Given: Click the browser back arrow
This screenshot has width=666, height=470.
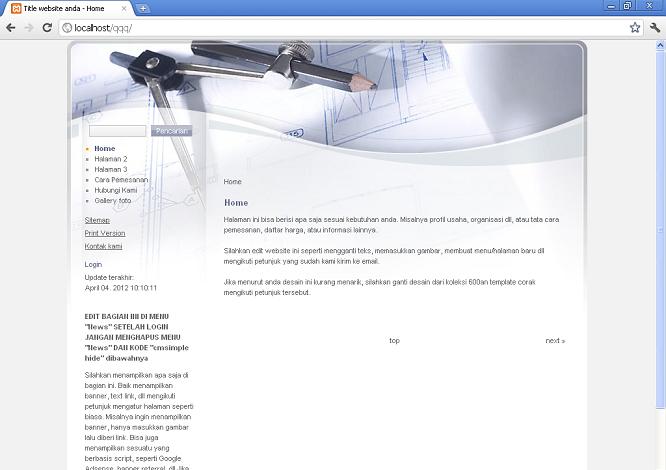Looking at the screenshot, I should tap(11, 28).
